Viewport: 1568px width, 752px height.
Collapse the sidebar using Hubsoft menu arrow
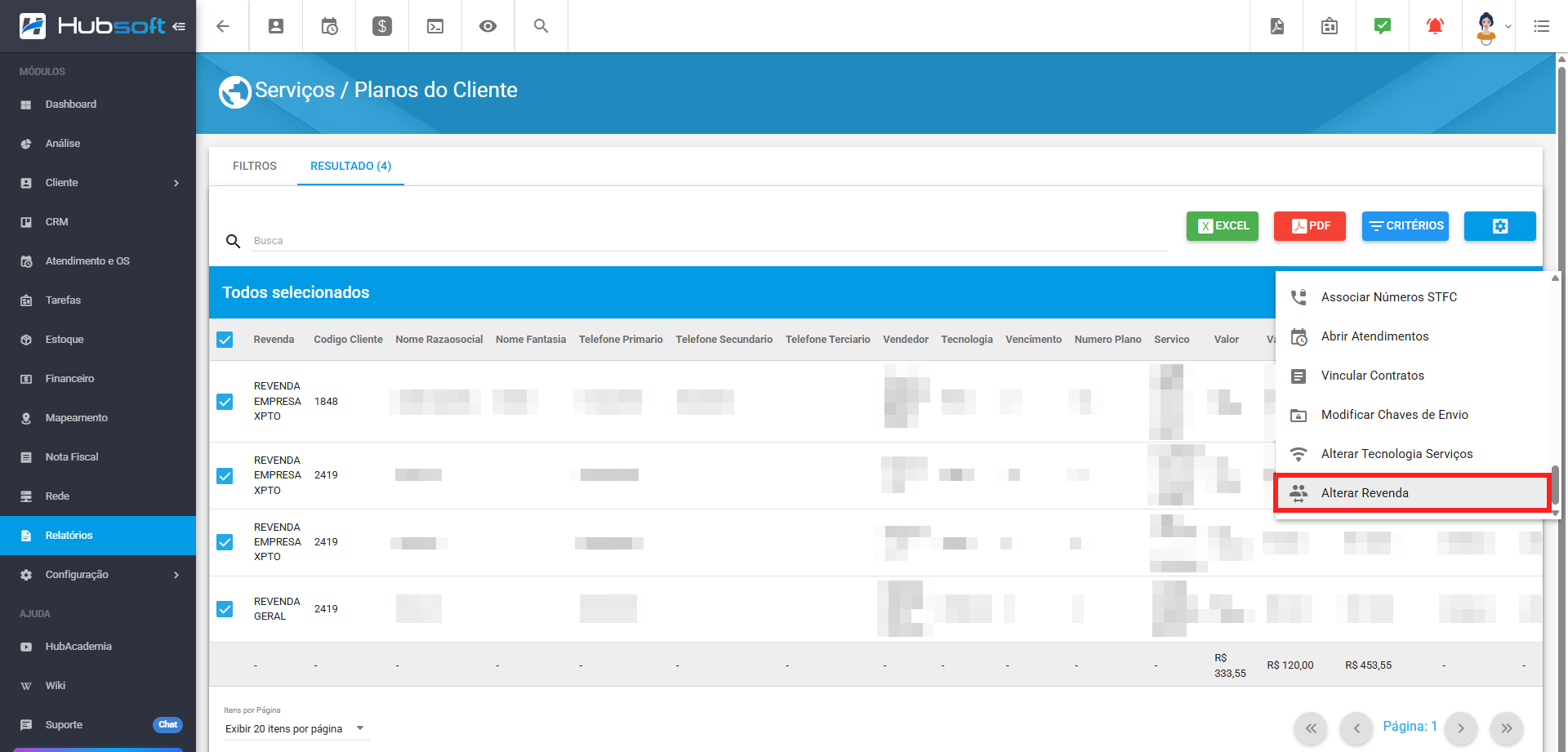pos(179,26)
